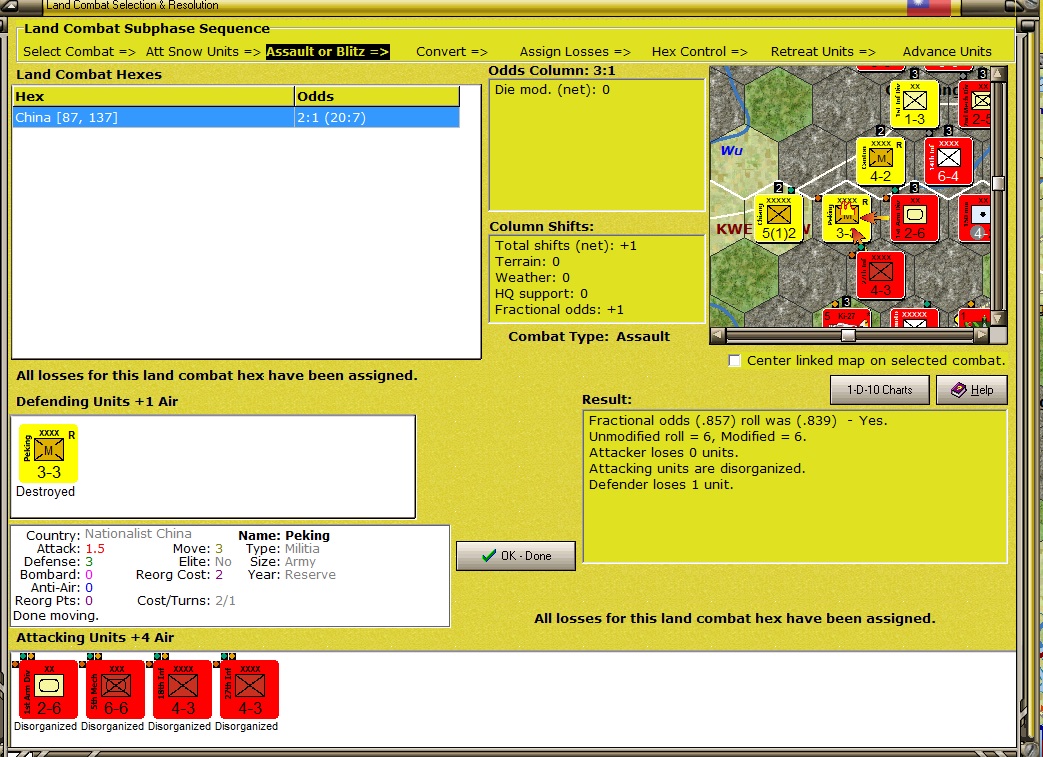1043x757 pixels.
Task: Click the 'Die mod. (net): 0' text
Action: [552, 89]
